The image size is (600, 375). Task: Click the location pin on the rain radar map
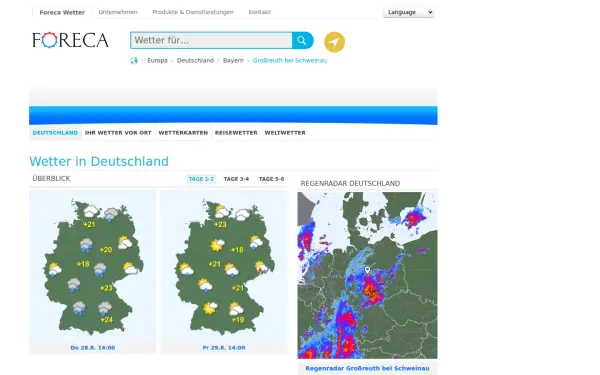click(x=367, y=271)
